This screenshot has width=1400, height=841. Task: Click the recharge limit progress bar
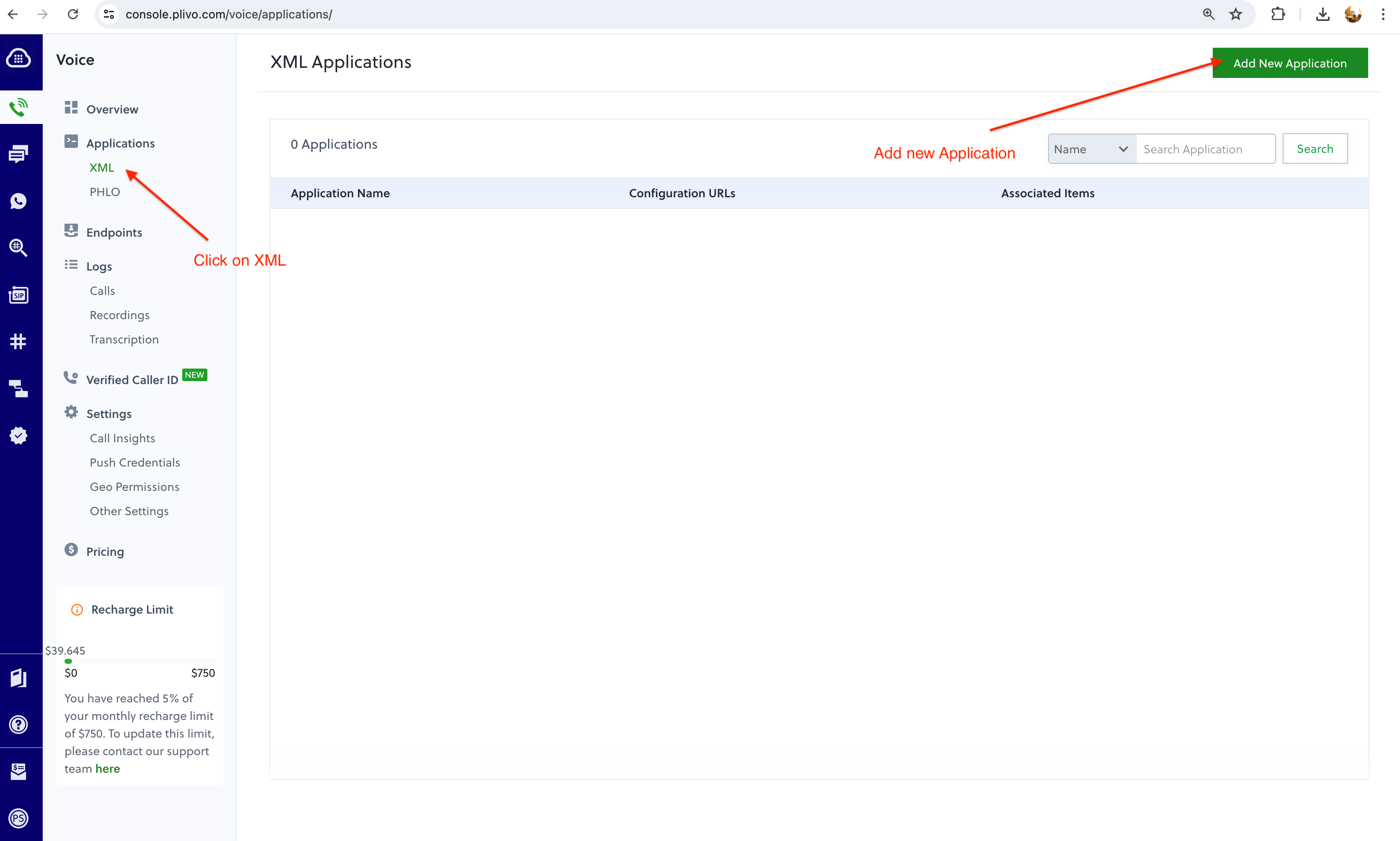click(x=139, y=661)
